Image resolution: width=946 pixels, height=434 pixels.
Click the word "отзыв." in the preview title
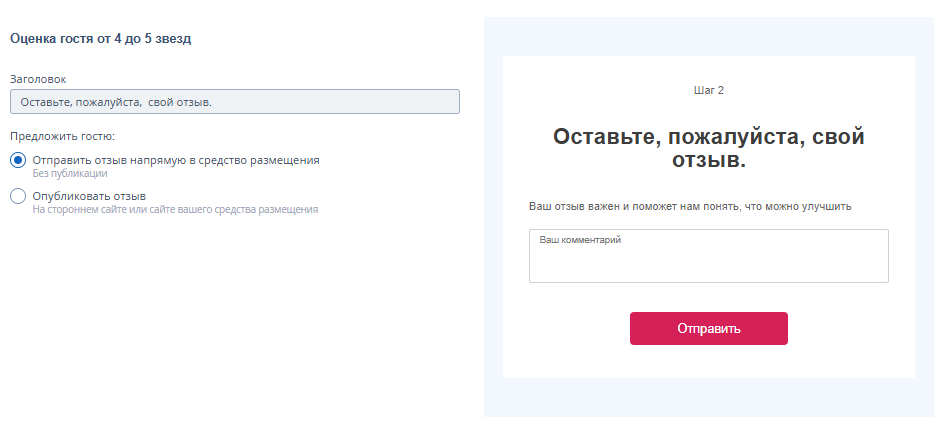(x=708, y=159)
